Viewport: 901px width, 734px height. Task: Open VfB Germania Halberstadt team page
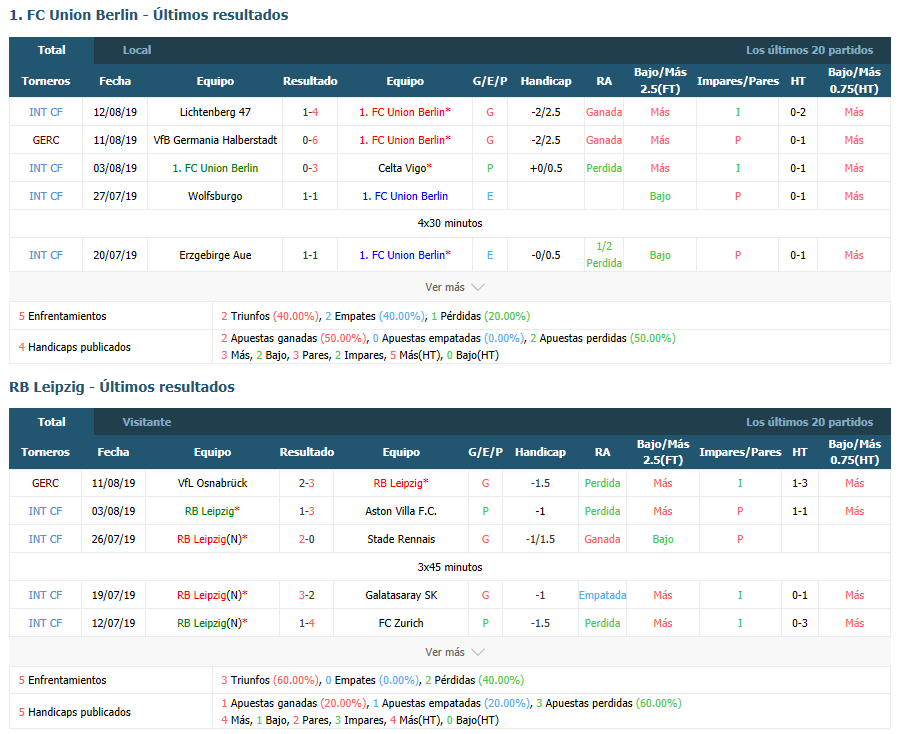(x=215, y=140)
